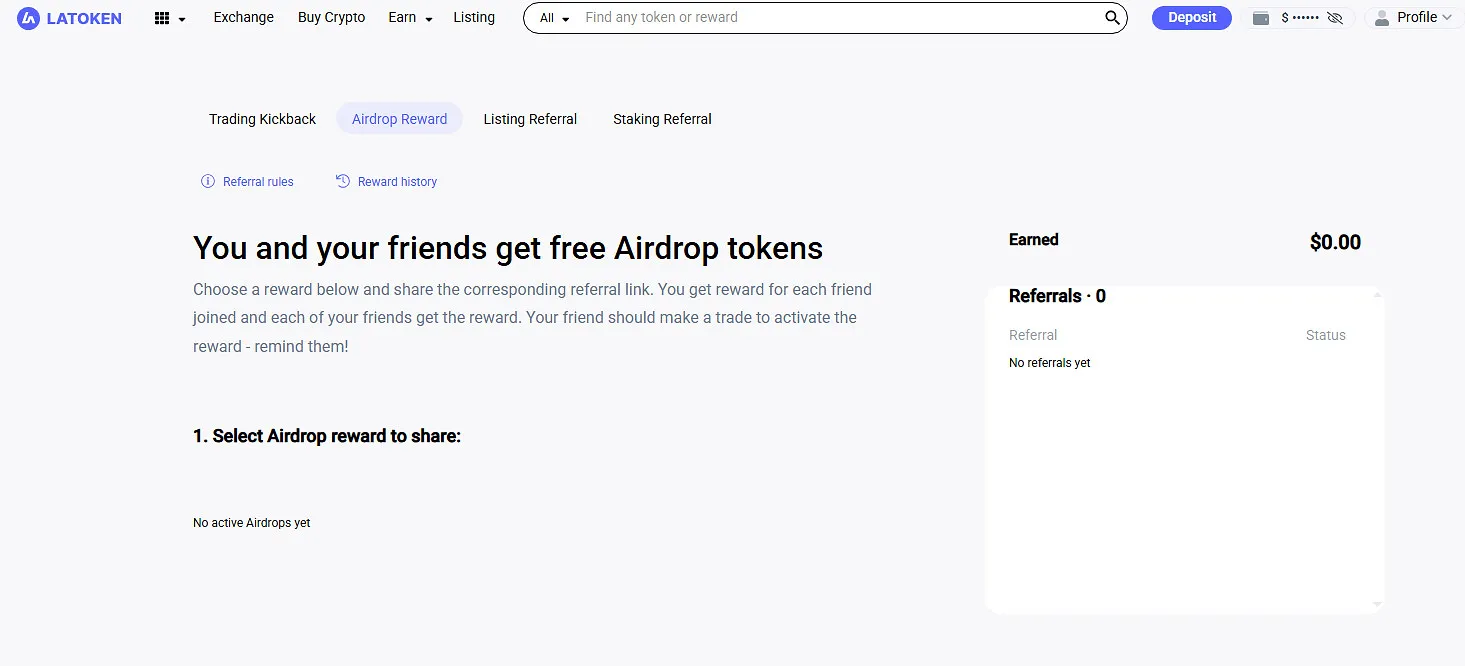Image resolution: width=1465 pixels, height=666 pixels.
Task: Click the LATOKEN logo
Action: (69, 18)
